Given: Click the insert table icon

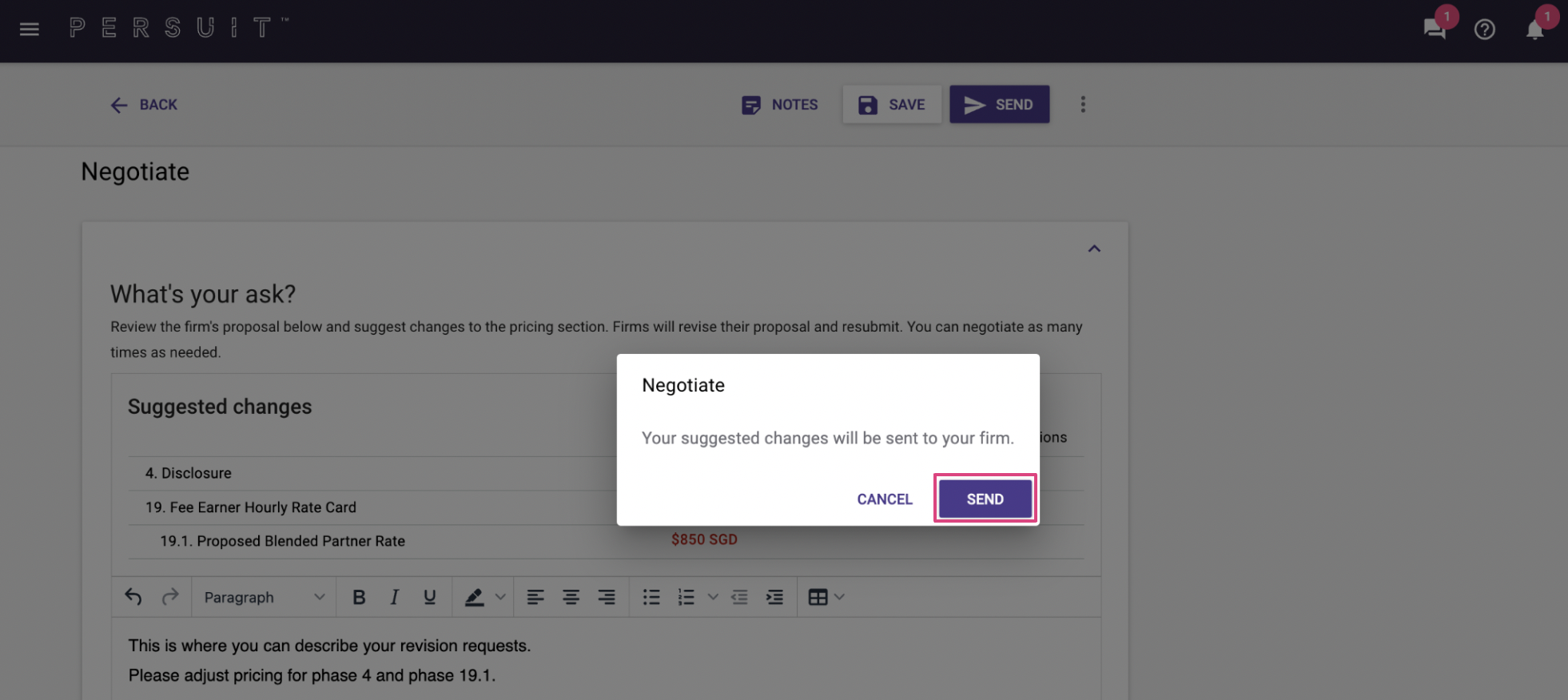Looking at the screenshot, I should (x=818, y=597).
